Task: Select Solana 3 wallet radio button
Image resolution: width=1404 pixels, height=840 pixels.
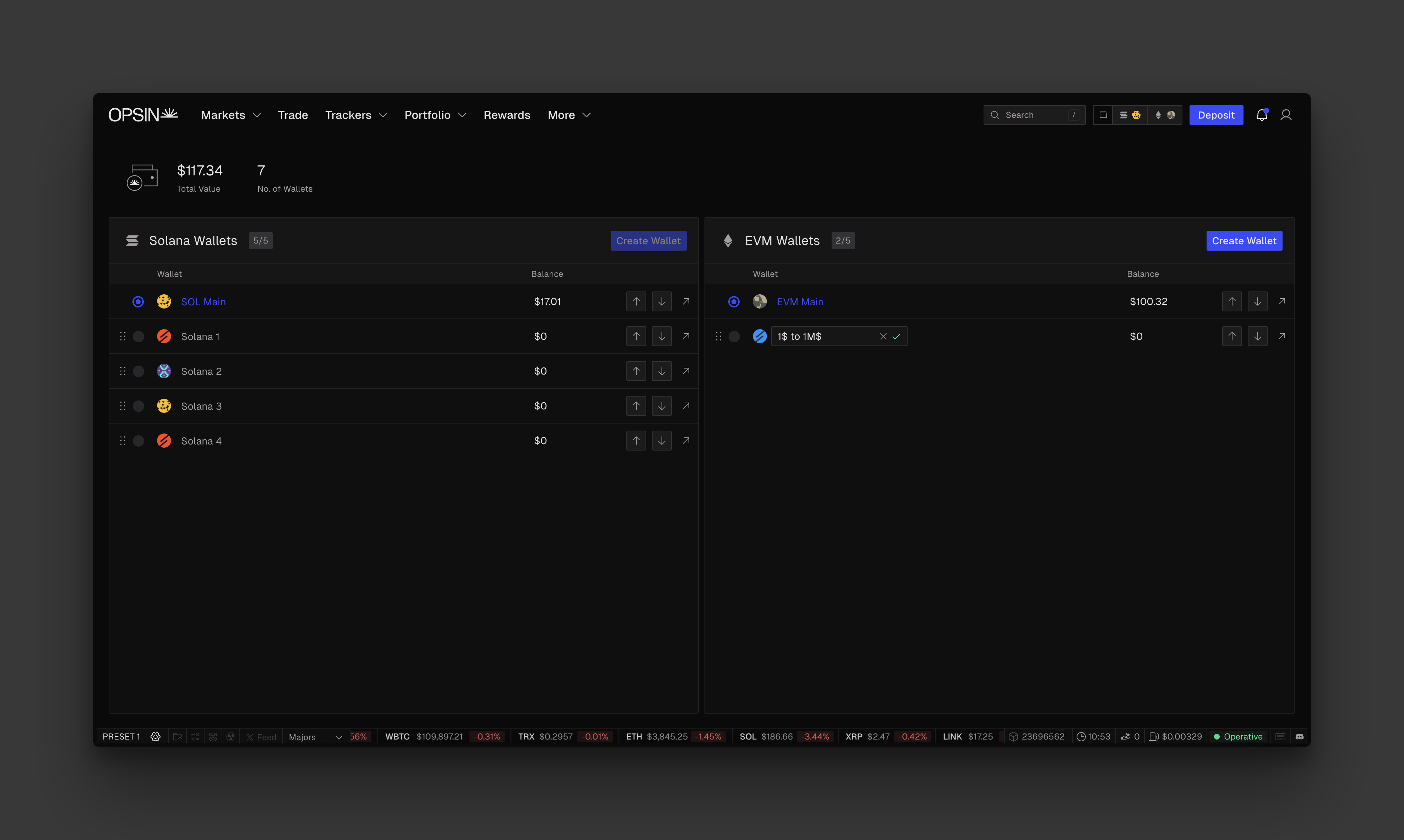Action: [138, 406]
